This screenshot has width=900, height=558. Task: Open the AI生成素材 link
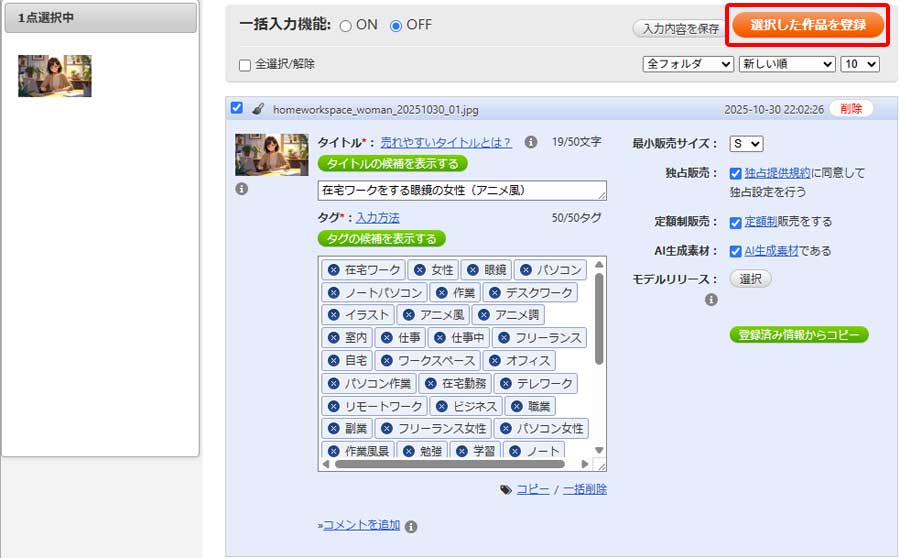point(771,250)
